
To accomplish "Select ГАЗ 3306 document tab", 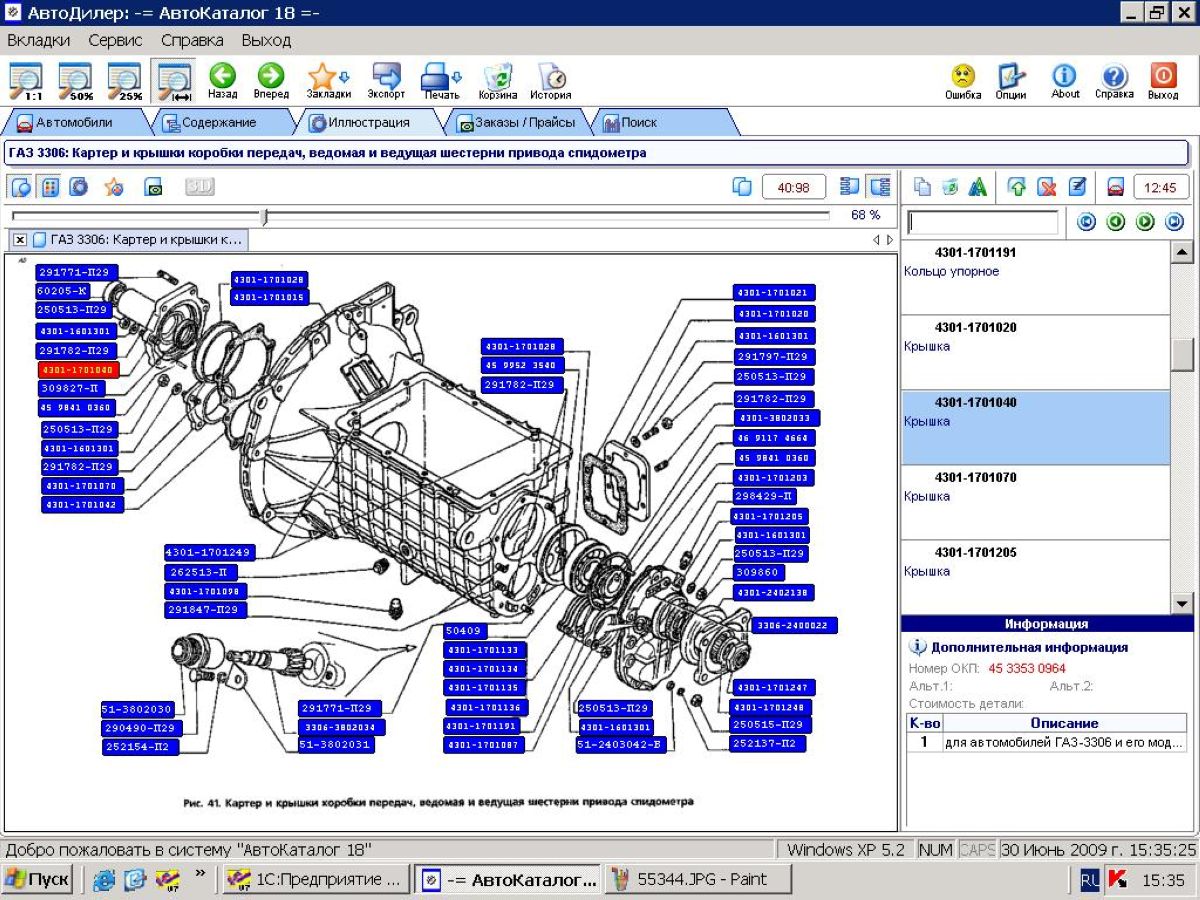I will tap(138, 240).
